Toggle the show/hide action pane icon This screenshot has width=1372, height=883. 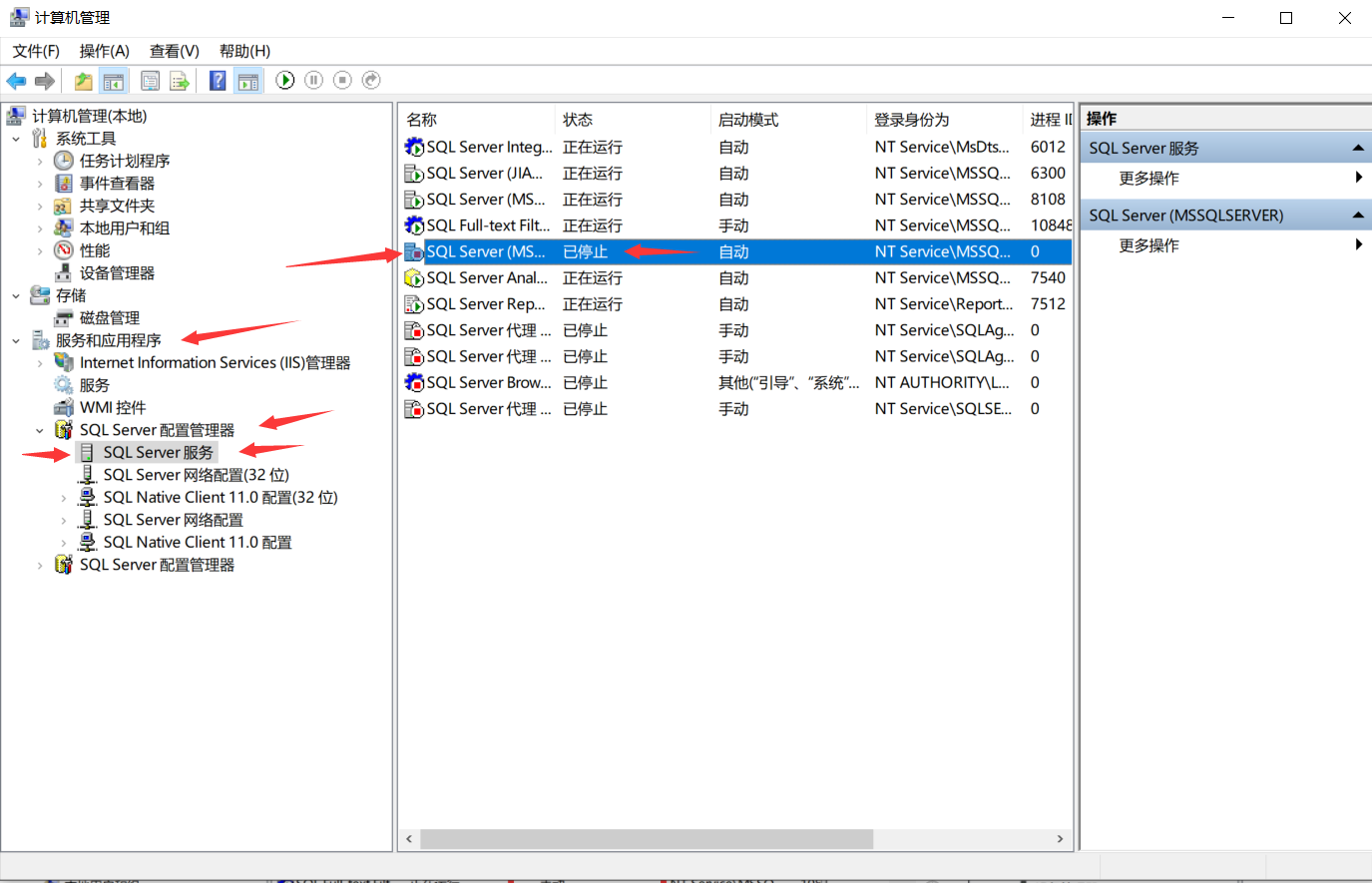(x=248, y=81)
